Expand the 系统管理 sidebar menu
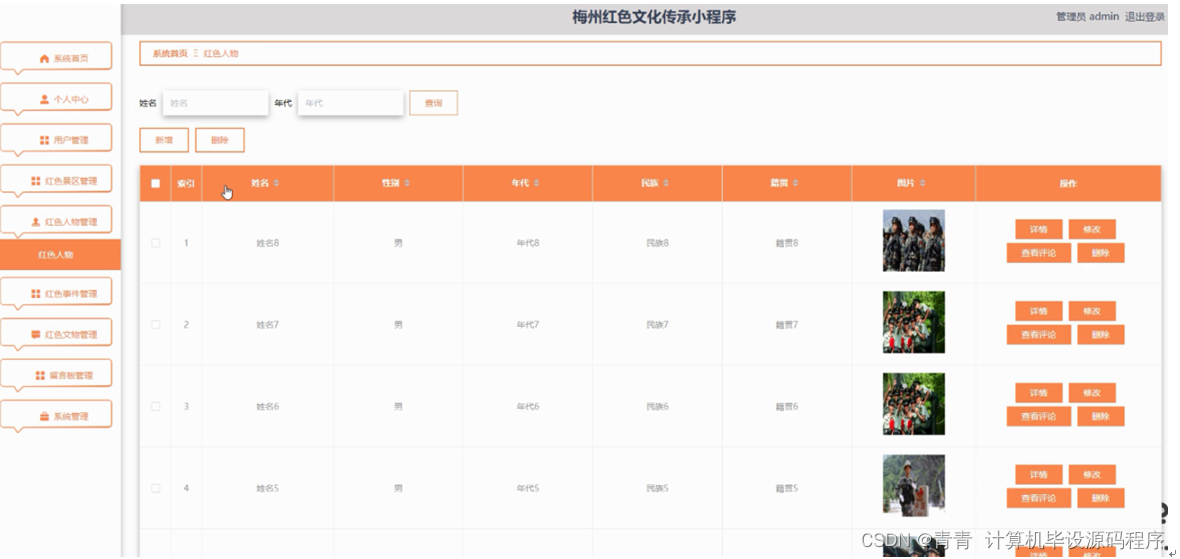The width and height of the screenshot is (1180, 559). pos(56,415)
